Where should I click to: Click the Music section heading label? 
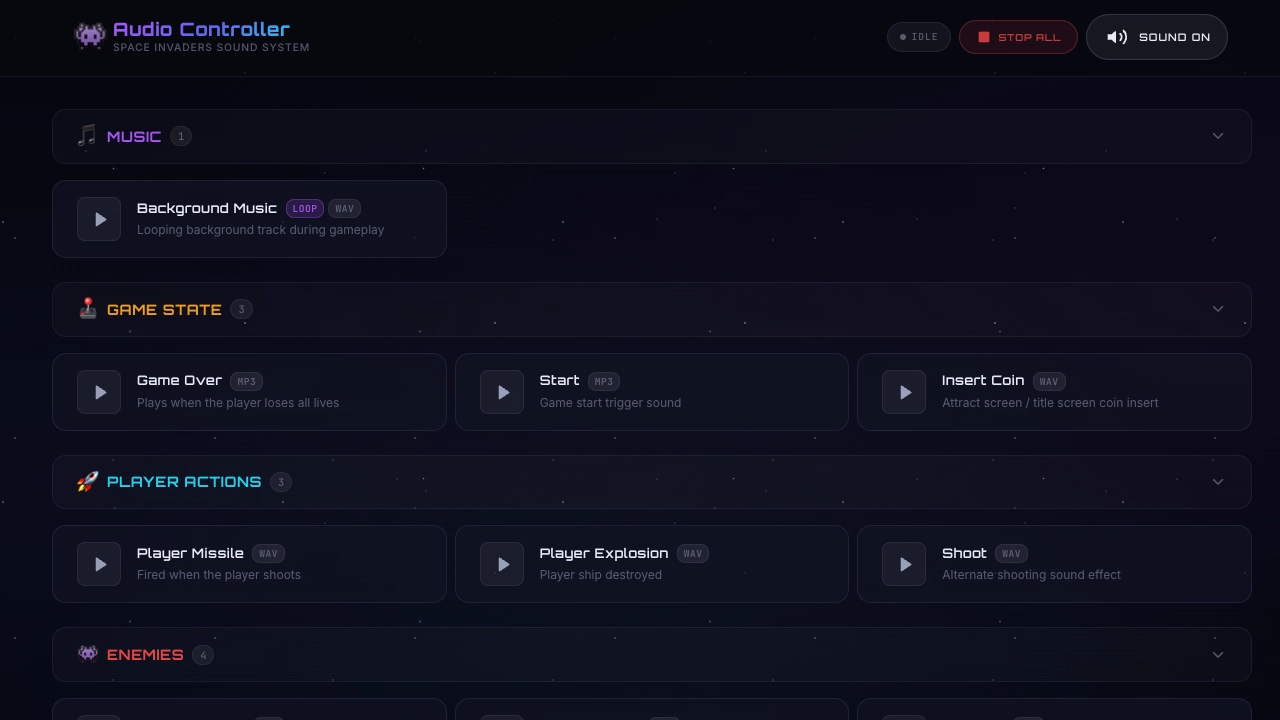coord(134,136)
